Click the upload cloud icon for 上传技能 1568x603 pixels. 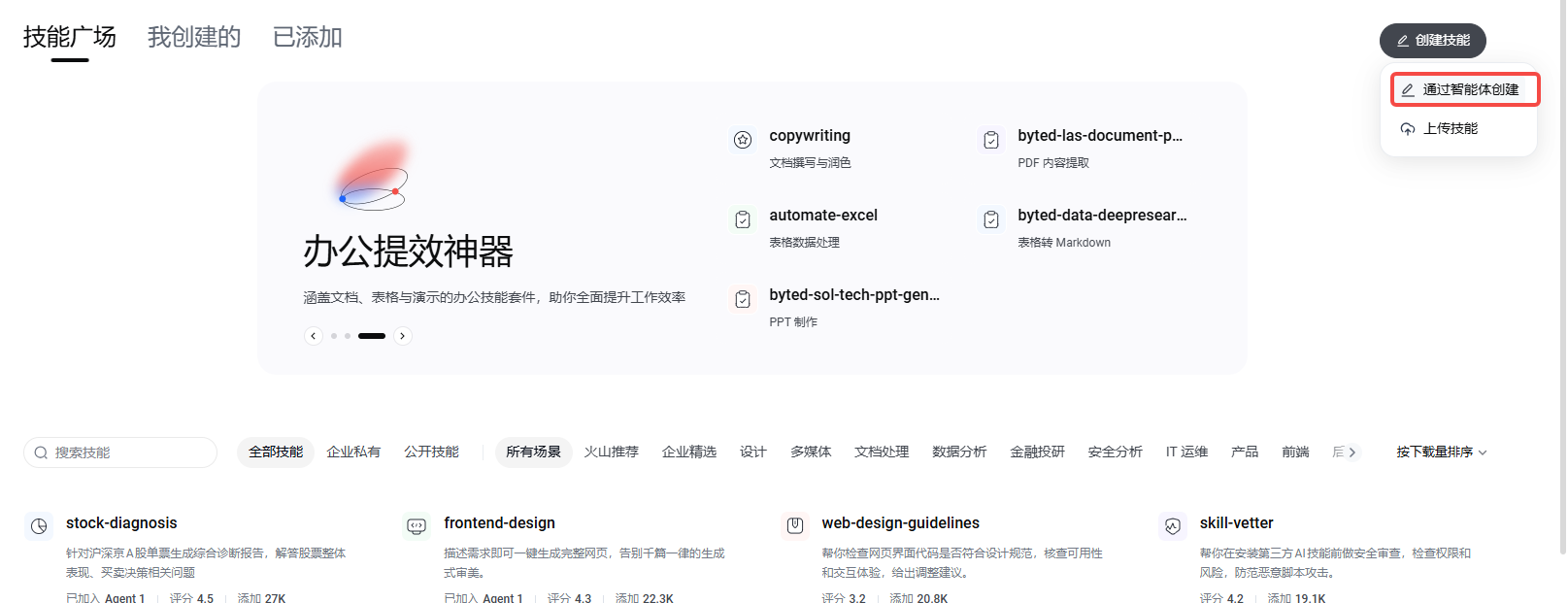(x=1407, y=129)
